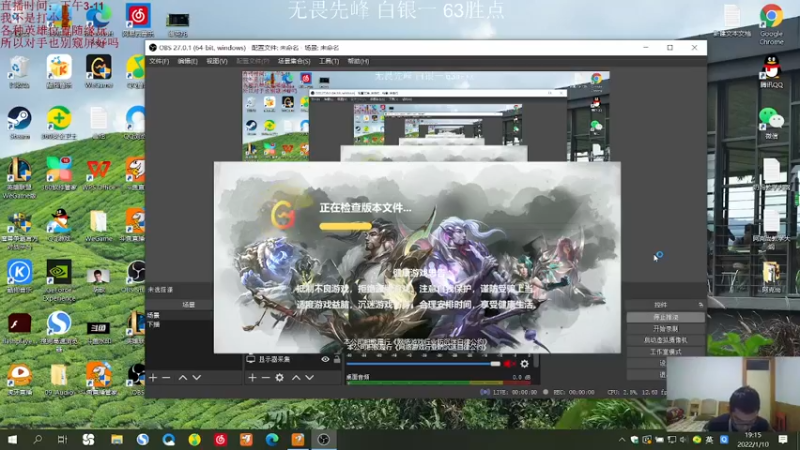Open 腾讯QQ desktop shortcut
This screenshot has width=800, height=450.
(x=771, y=71)
